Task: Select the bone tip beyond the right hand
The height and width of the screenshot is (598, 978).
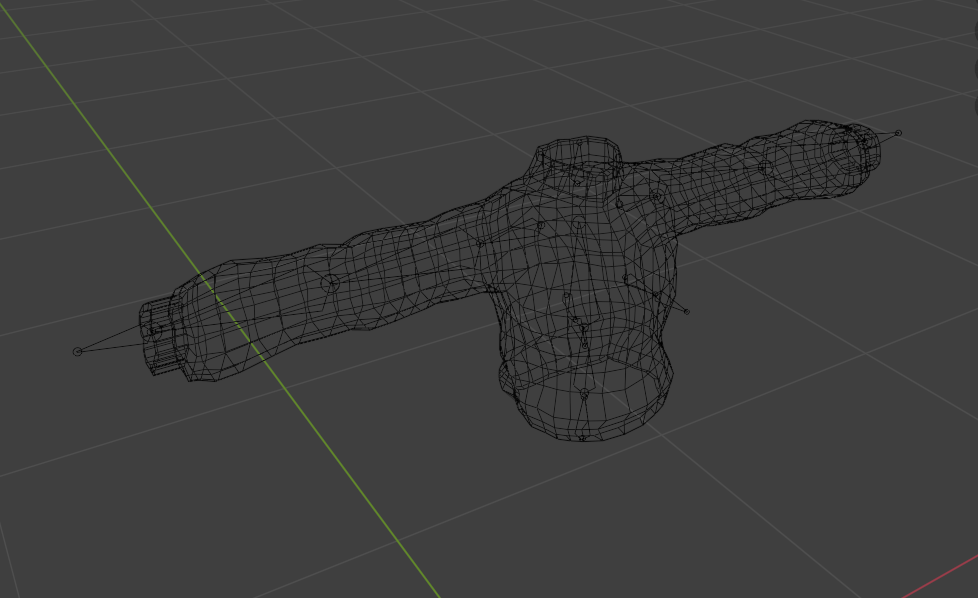Action: point(898,133)
